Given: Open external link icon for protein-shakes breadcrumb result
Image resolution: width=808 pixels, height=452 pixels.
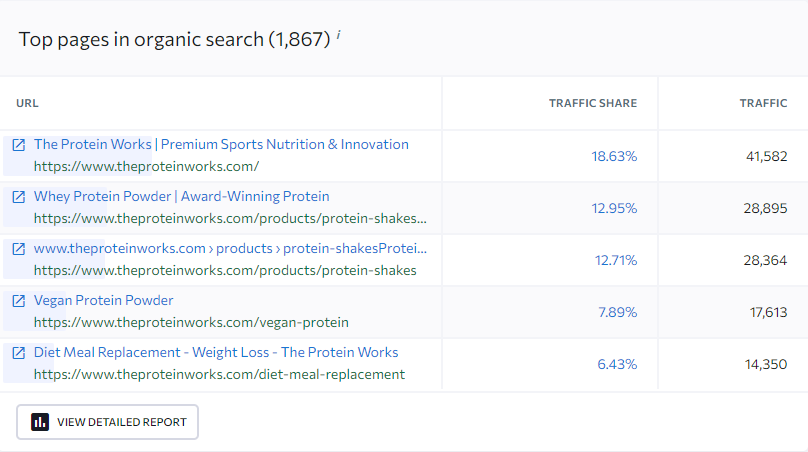Looking at the screenshot, I should [18, 249].
